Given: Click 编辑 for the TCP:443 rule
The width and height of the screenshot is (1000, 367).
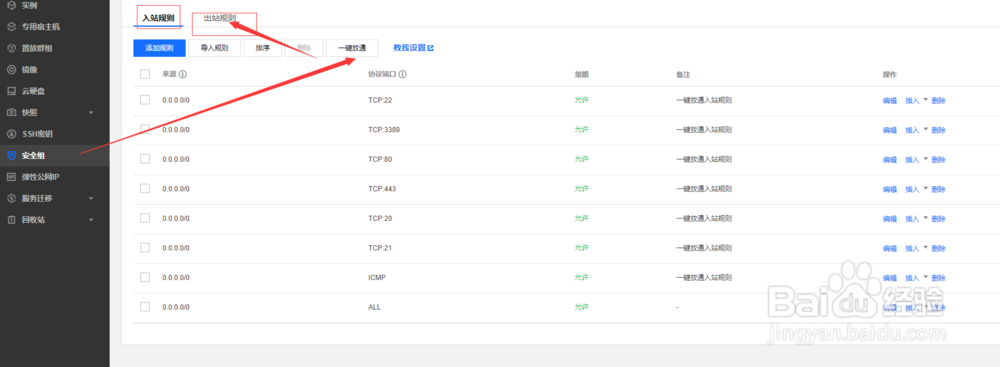Looking at the screenshot, I should click(x=890, y=189).
